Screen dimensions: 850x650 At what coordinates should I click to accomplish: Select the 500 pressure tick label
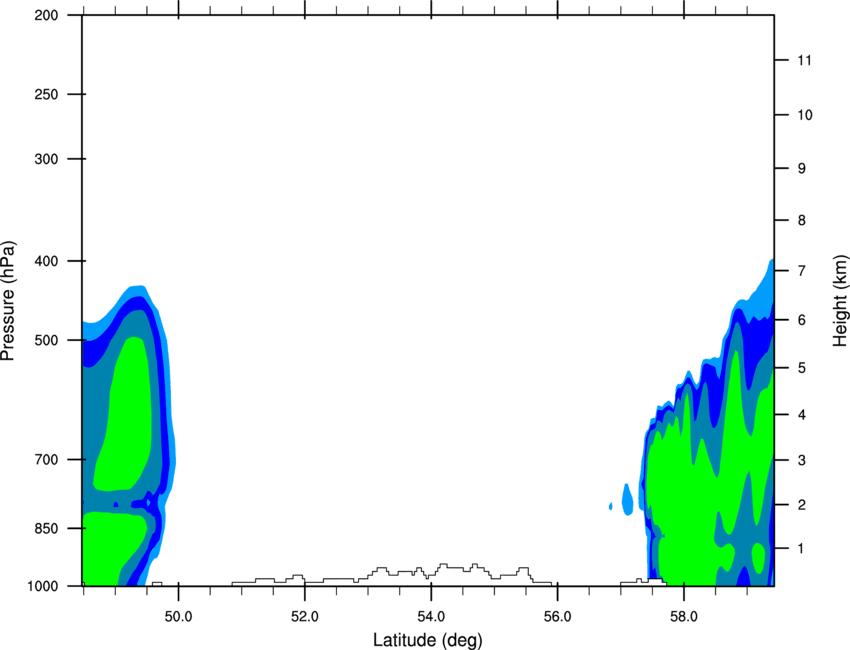tap(46, 340)
